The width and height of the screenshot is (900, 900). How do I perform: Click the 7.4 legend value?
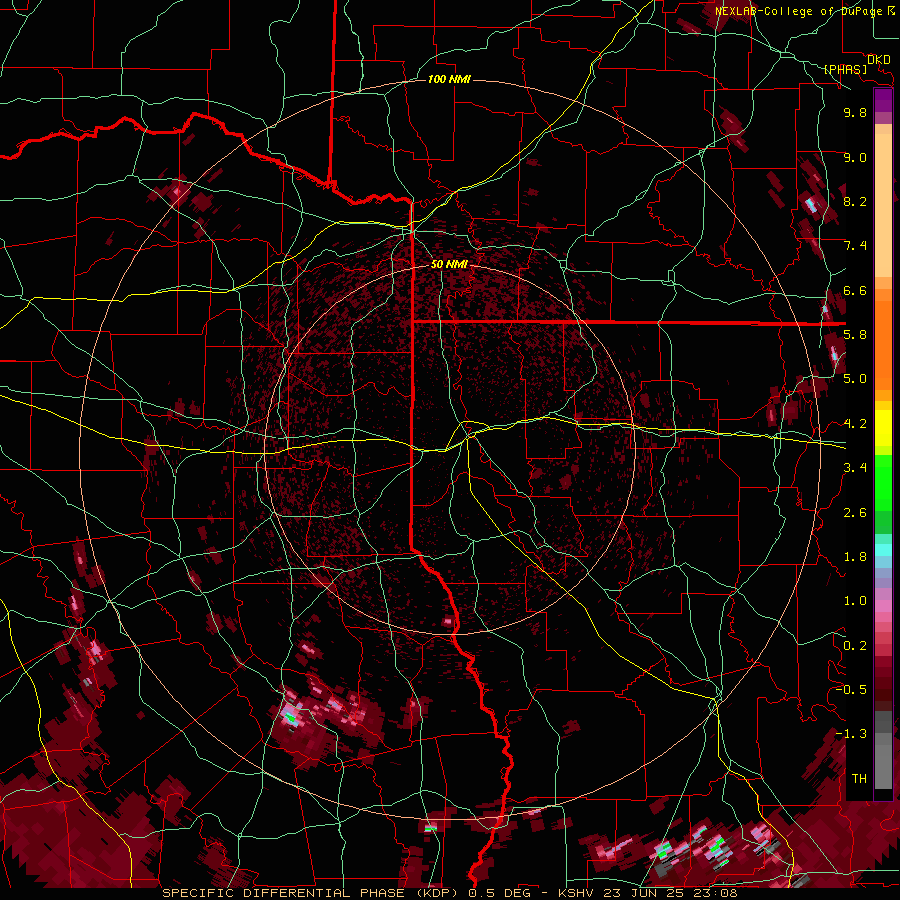pyautogui.click(x=855, y=246)
